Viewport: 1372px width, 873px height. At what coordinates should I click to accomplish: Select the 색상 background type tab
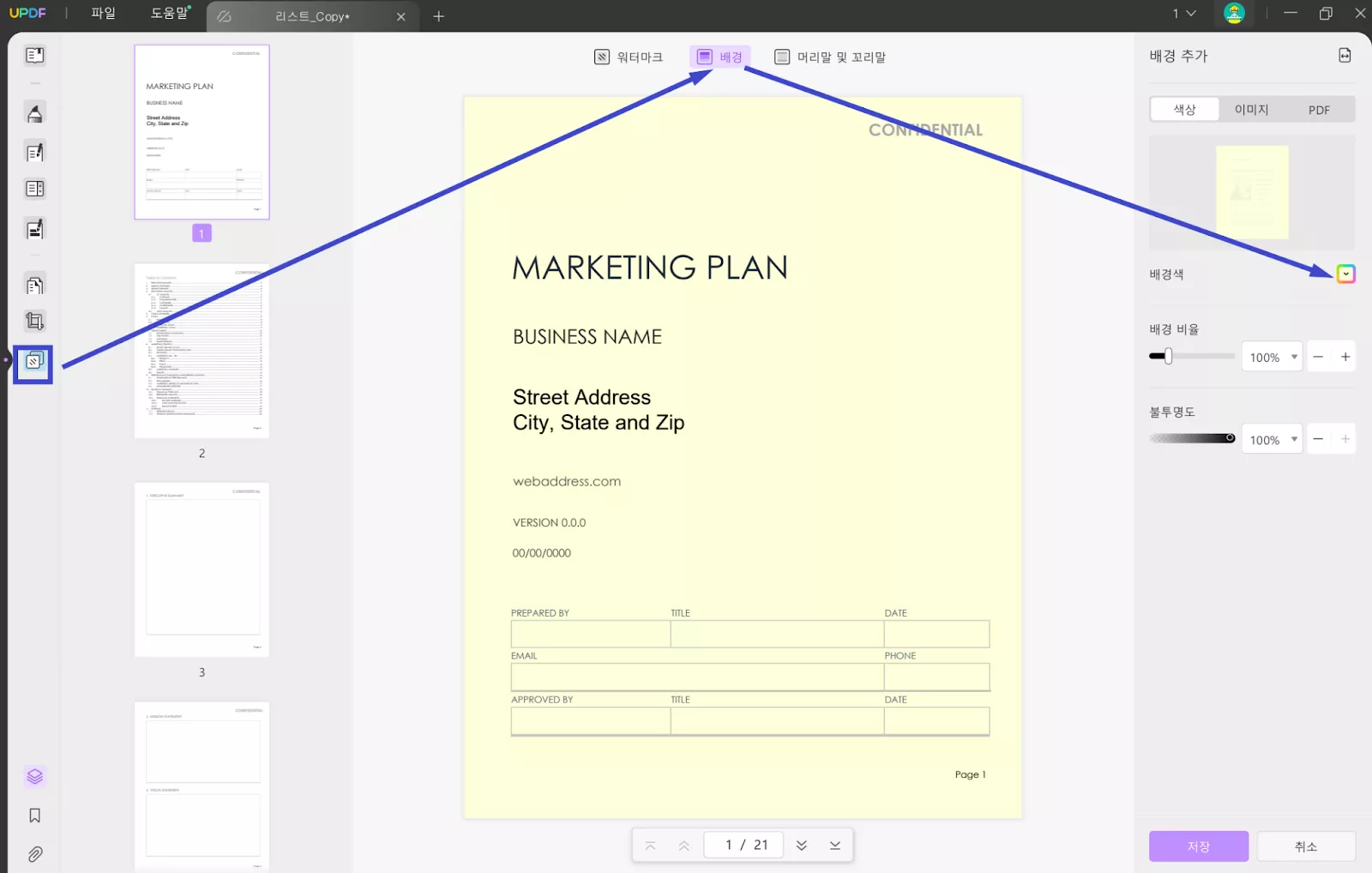[1184, 110]
